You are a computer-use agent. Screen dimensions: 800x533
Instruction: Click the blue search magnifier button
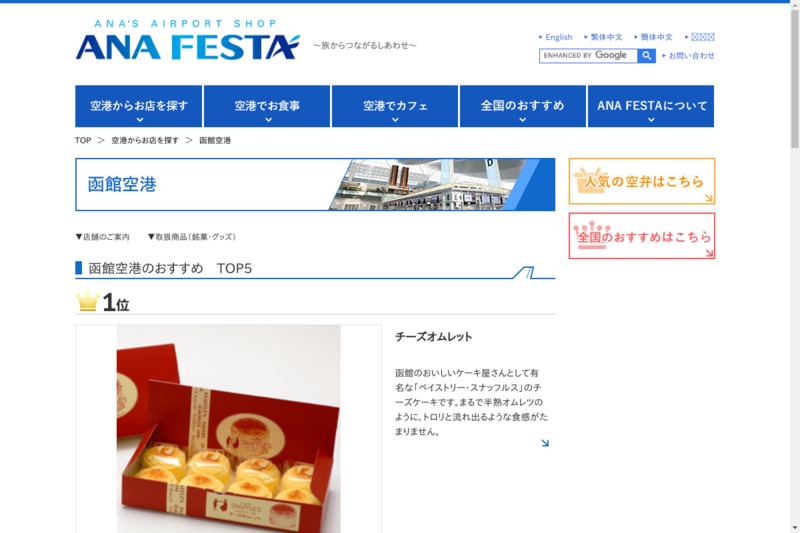[646, 56]
